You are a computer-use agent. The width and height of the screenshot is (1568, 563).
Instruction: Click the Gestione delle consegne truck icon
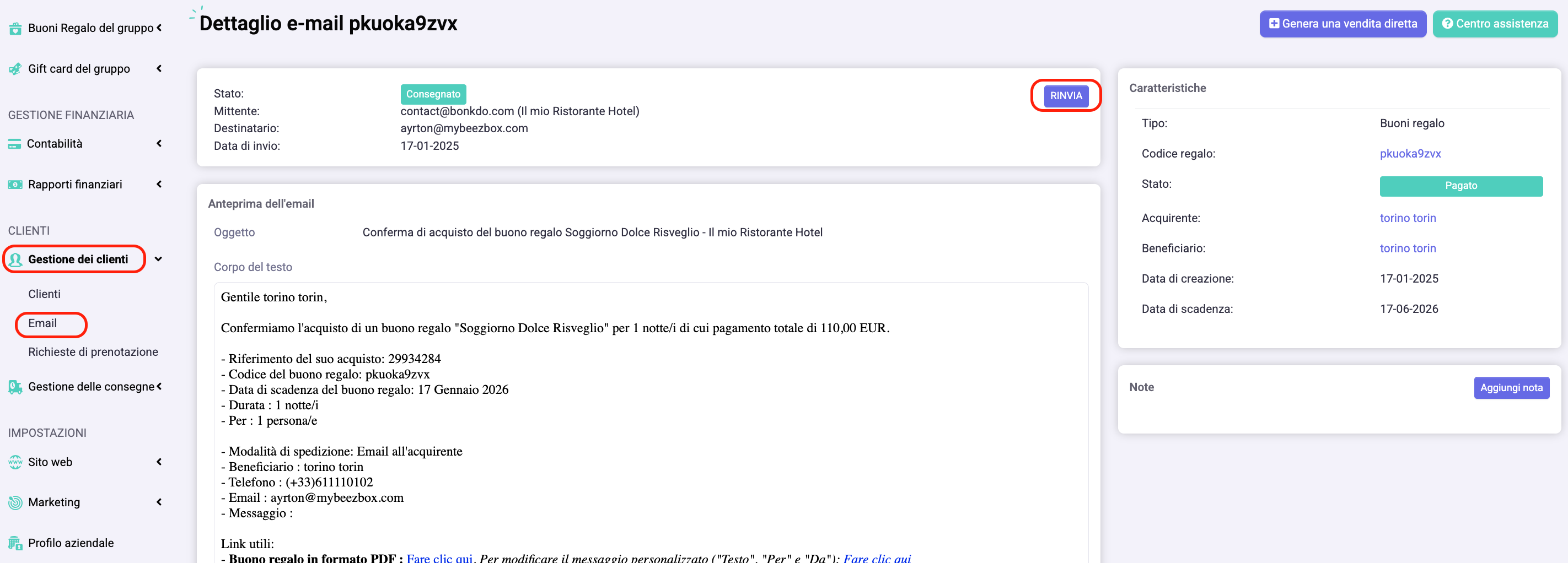click(15, 387)
